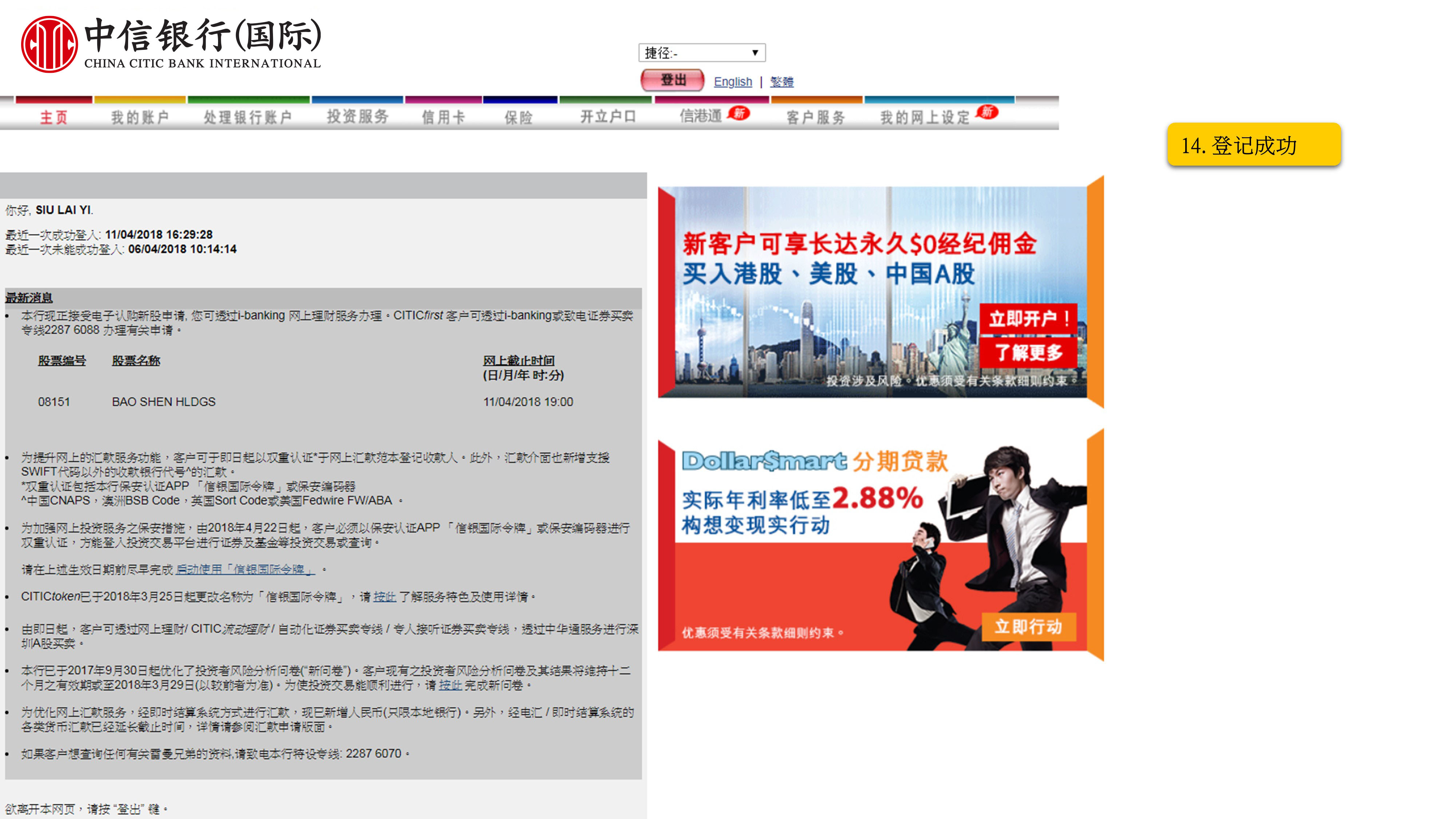Screen dimensions: 1456x819
Task: Click the user name SIU LAI YI
Action: pos(63,210)
